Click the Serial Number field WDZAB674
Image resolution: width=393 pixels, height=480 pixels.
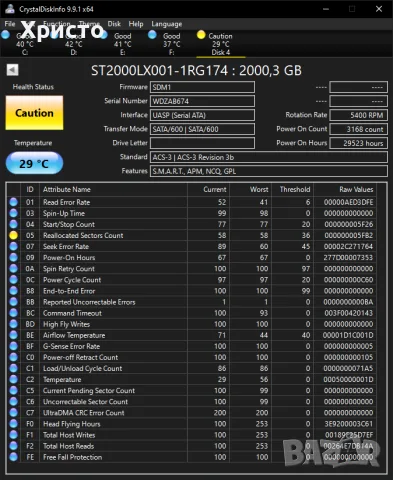[x=202, y=101]
